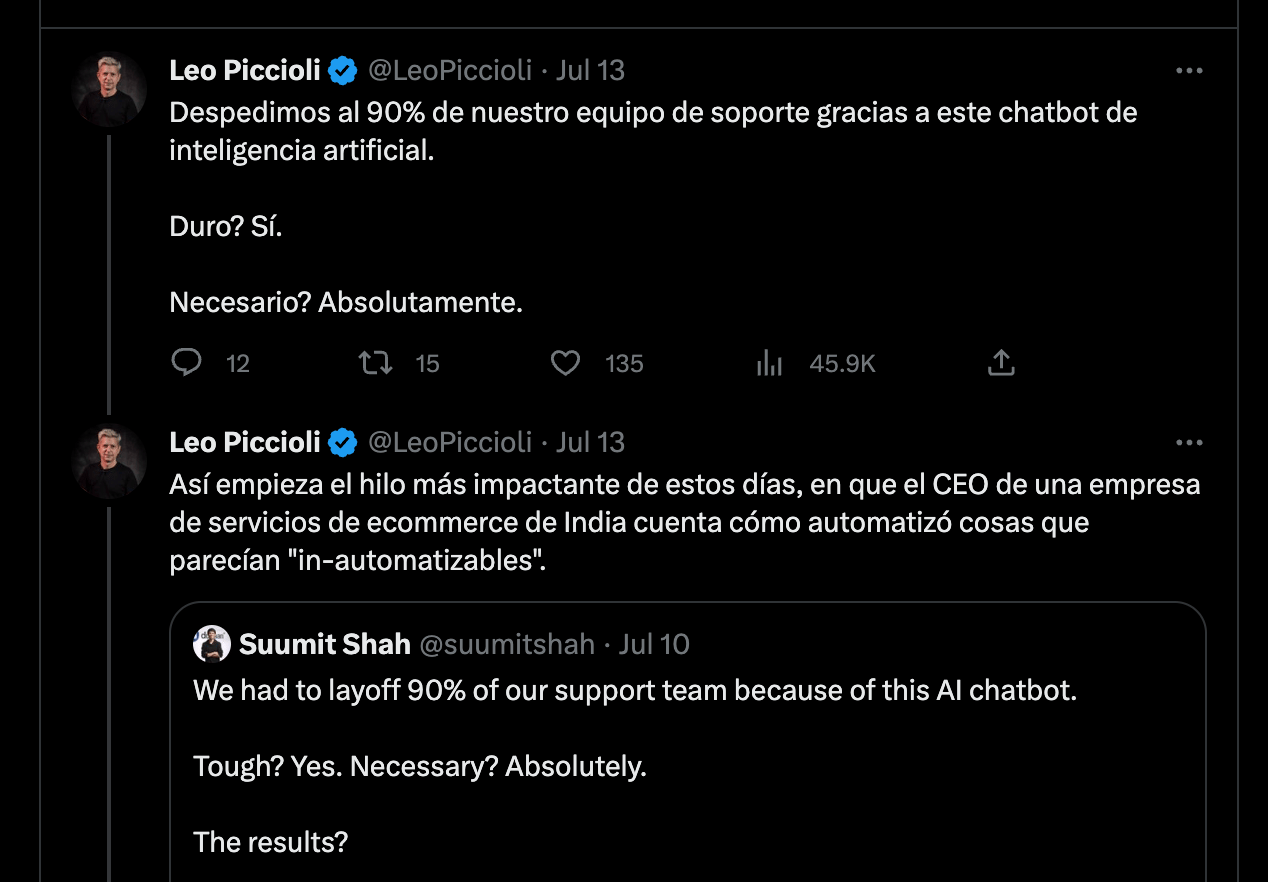Click Suumit Shah name in quoted tweet

(x=325, y=644)
